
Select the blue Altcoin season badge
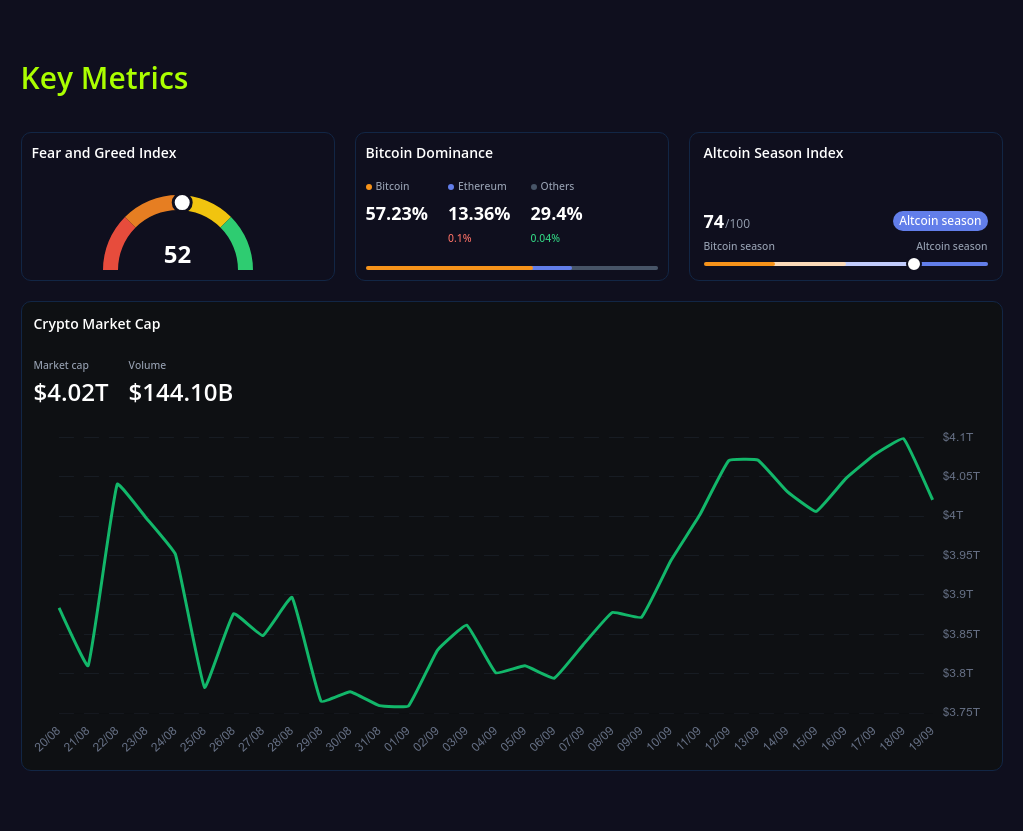click(940, 221)
